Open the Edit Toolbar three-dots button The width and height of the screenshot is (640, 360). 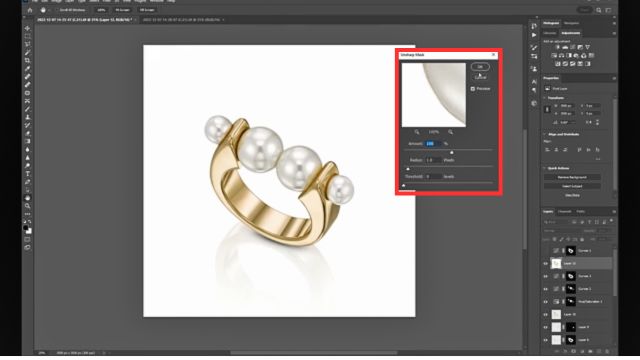[27, 214]
